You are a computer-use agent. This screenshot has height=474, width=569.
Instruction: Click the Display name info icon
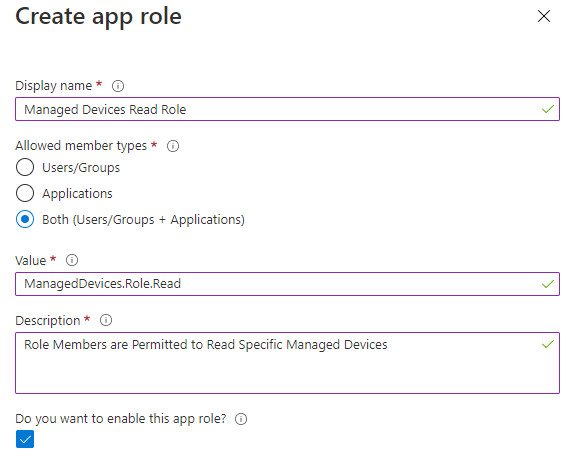118,86
